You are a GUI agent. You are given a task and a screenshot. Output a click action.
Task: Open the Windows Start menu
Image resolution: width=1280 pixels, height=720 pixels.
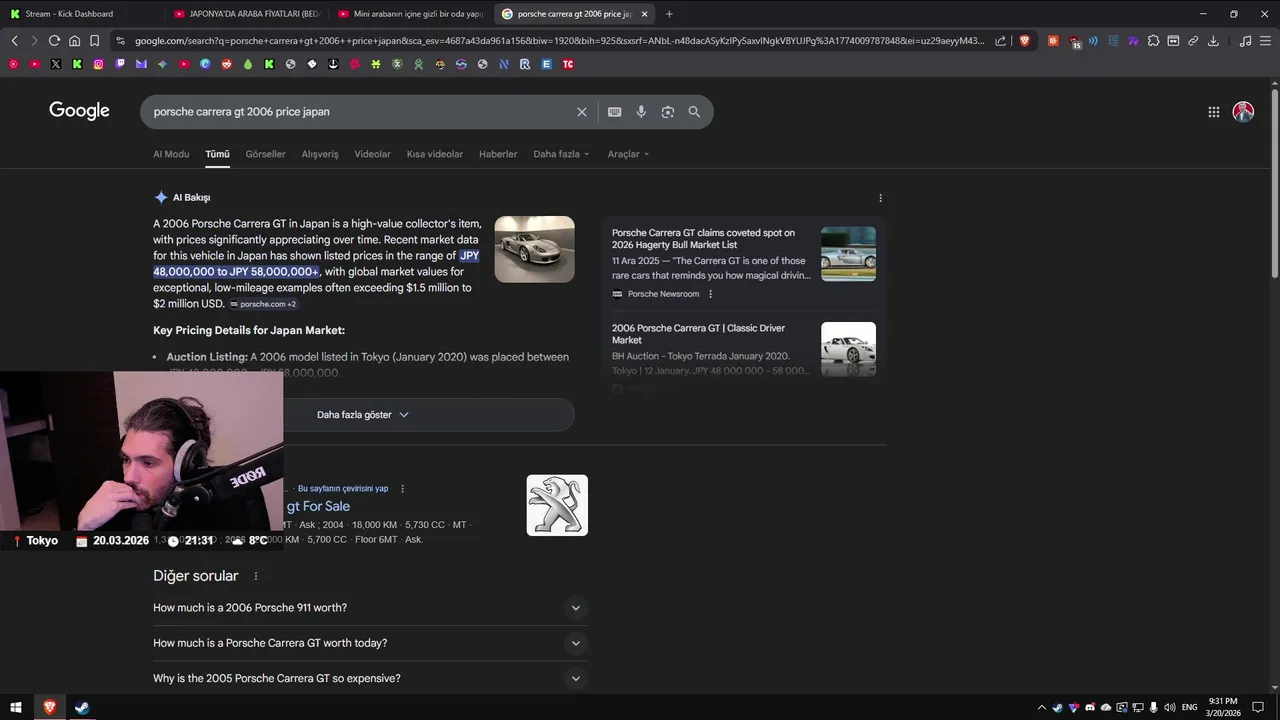coord(16,708)
